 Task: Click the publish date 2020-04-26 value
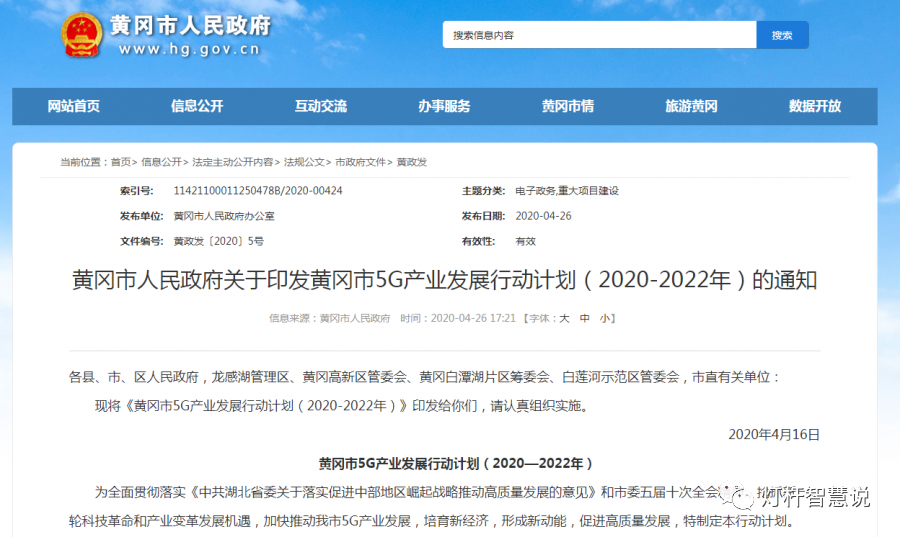pyautogui.click(x=543, y=216)
